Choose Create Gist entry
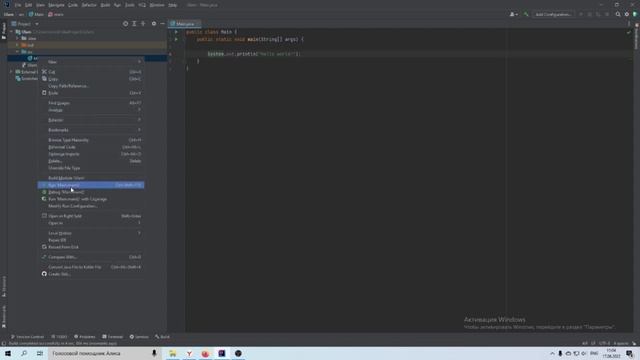The image size is (640, 360). pyautogui.click(x=91, y=274)
